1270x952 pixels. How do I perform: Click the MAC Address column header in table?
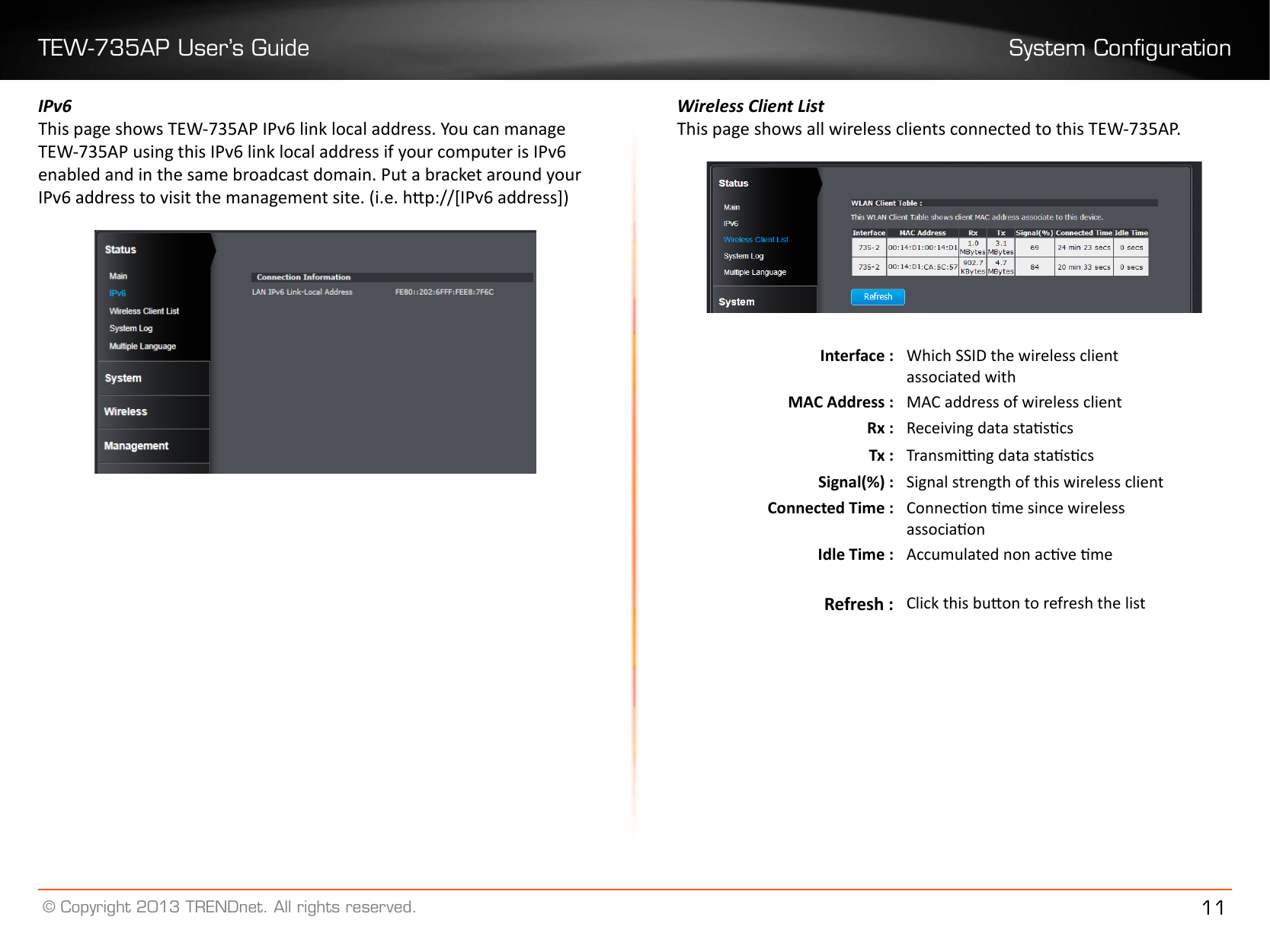[923, 233]
